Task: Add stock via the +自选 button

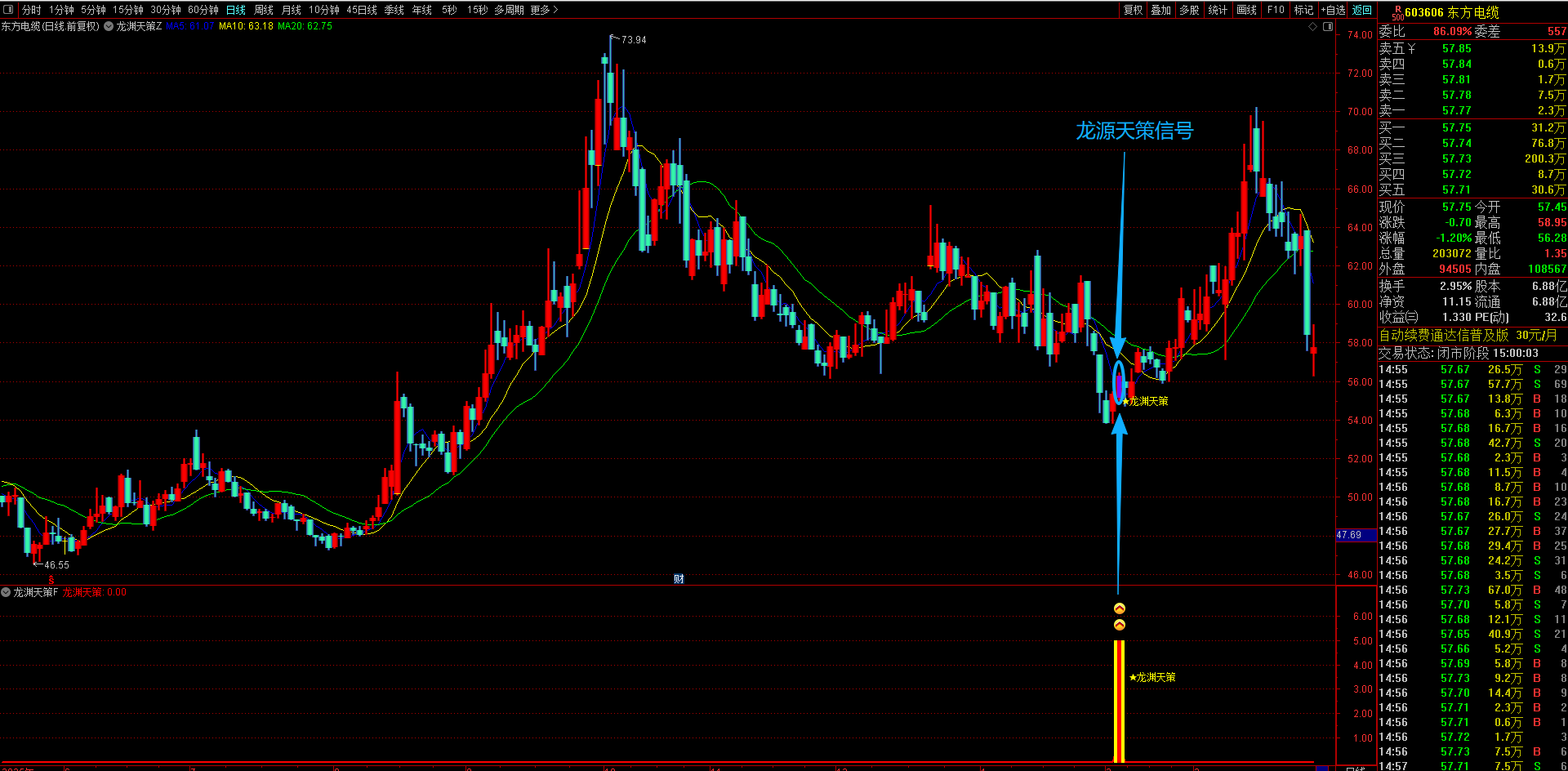Action: [1333, 10]
